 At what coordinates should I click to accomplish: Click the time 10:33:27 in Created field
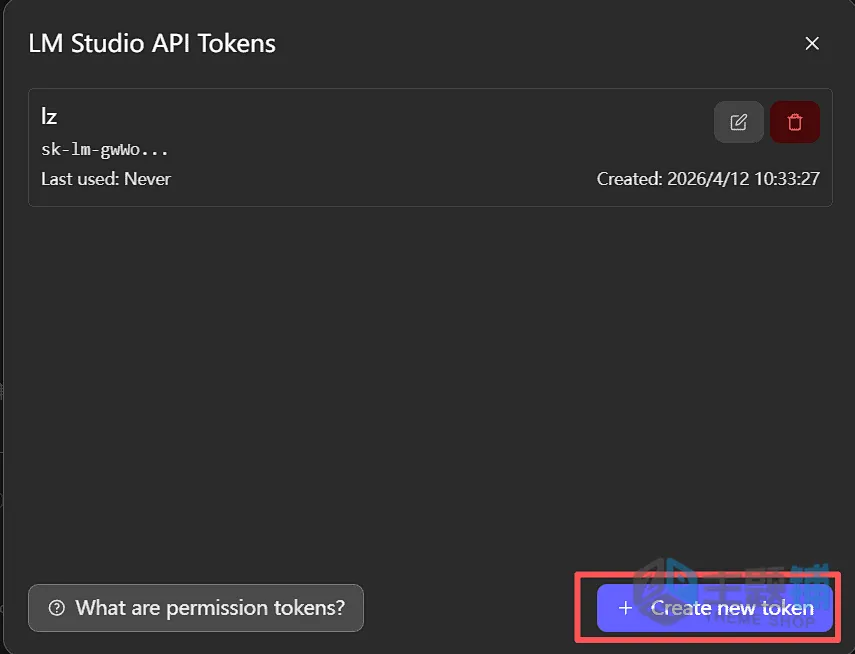pyautogui.click(x=787, y=179)
